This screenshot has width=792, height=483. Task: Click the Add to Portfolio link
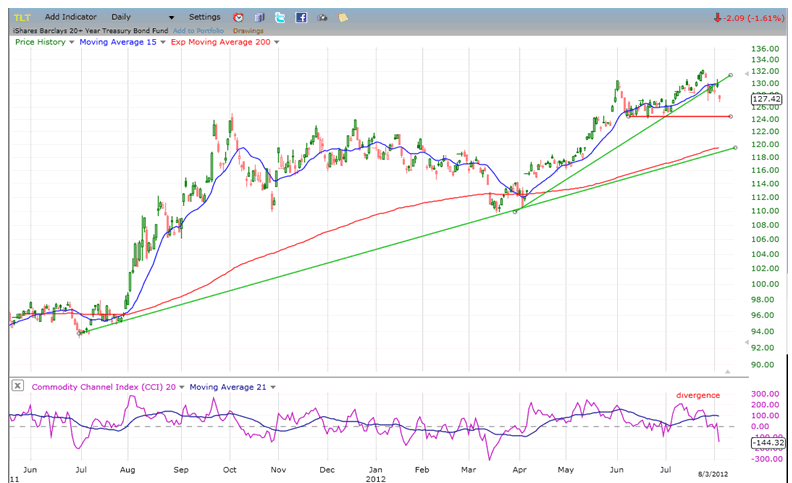(x=199, y=30)
